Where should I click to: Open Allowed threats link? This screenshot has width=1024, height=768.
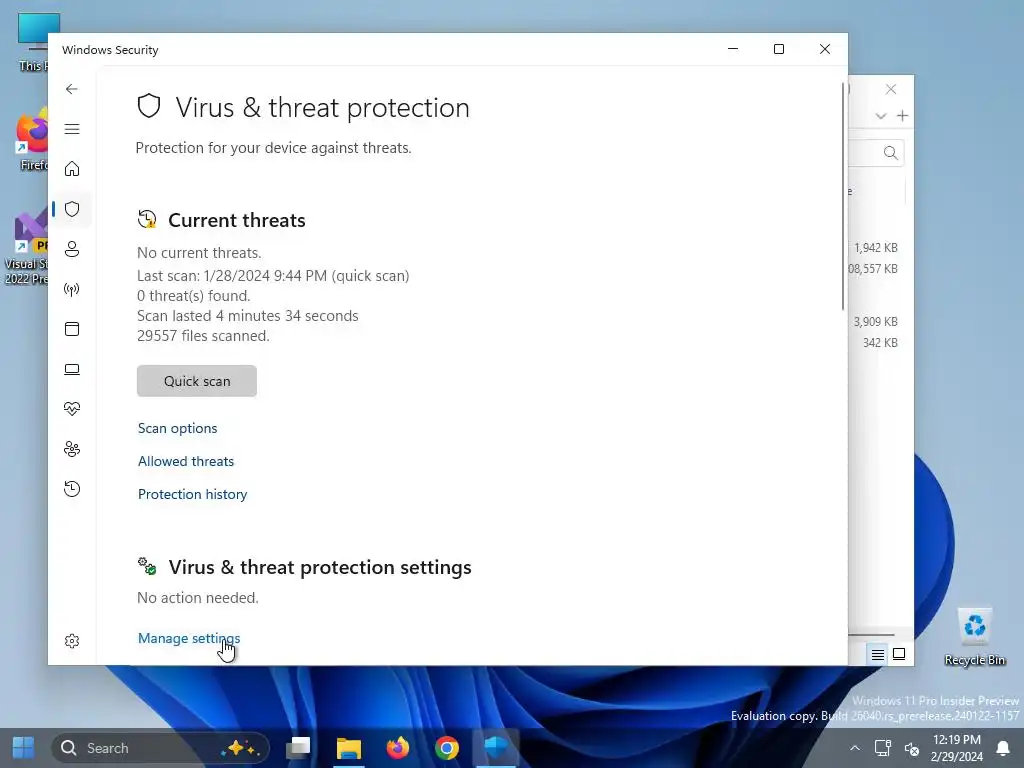click(x=185, y=461)
